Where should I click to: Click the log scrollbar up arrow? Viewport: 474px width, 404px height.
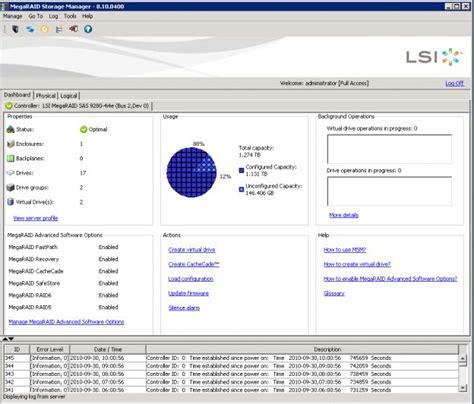point(462,359)
